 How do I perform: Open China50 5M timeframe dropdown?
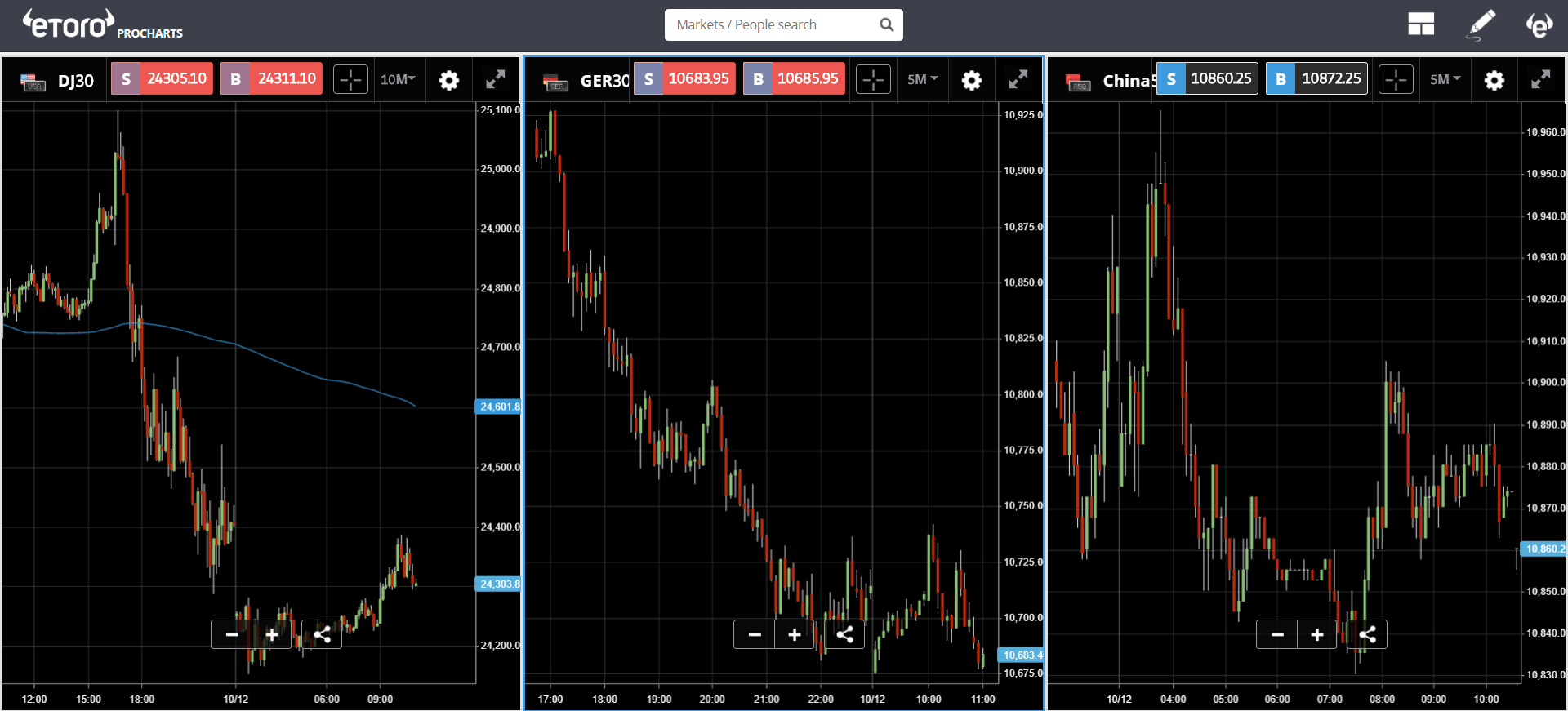click(x=1445, y=79)
